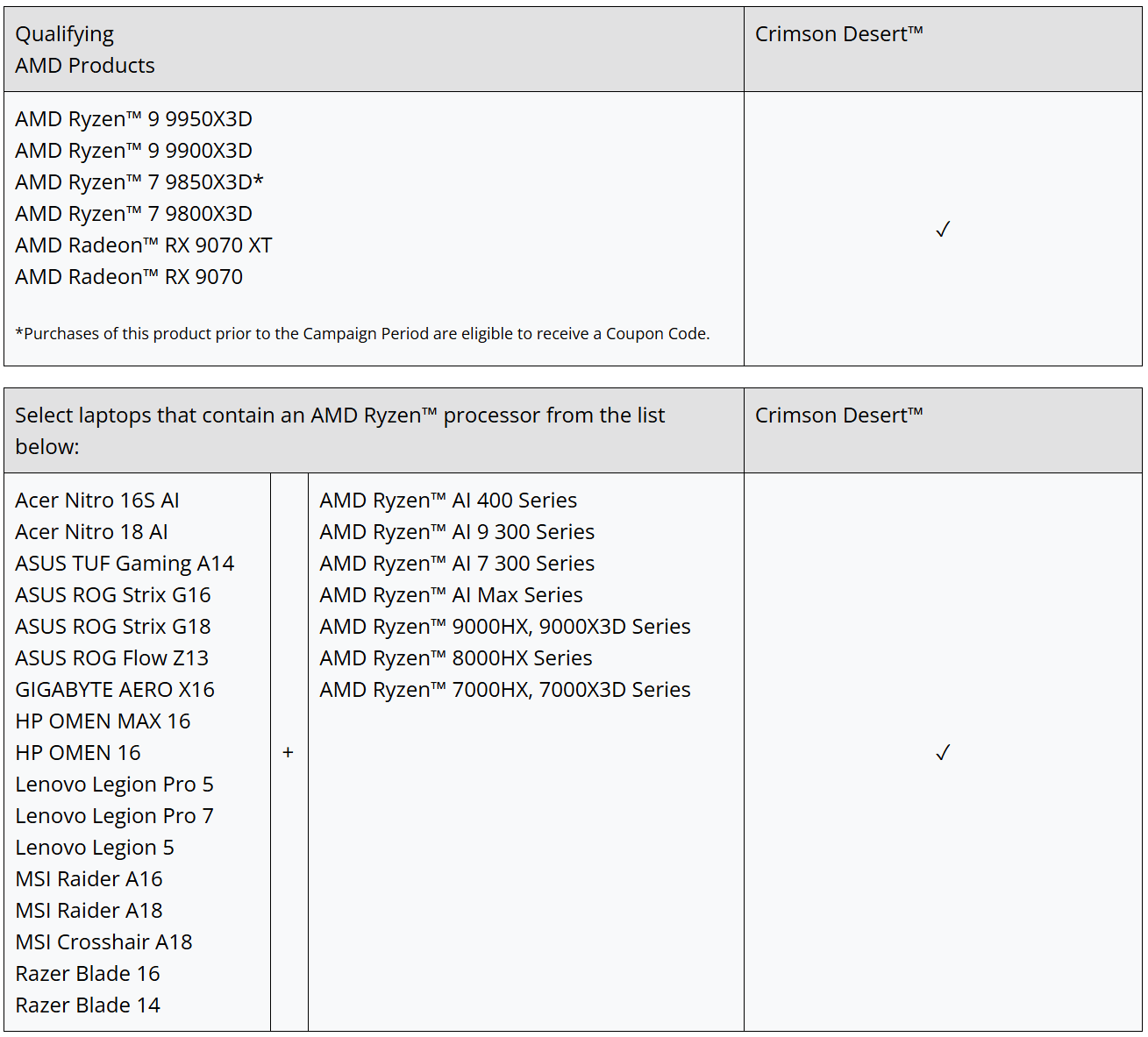Pick the "AMD Ryzen™ 7 9800X3D" row
This screenshot has width=1148, height=1037.
[x=133, y=214]
